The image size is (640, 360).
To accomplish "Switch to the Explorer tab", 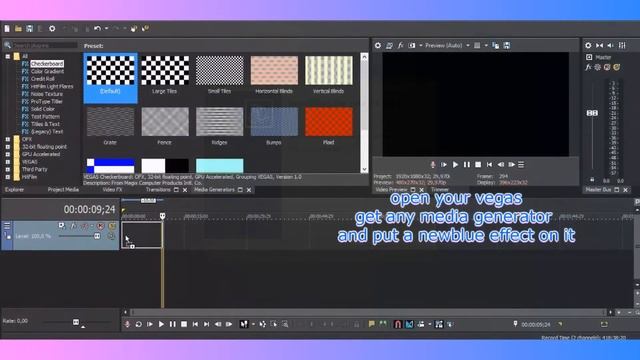I will pos(14,190).
